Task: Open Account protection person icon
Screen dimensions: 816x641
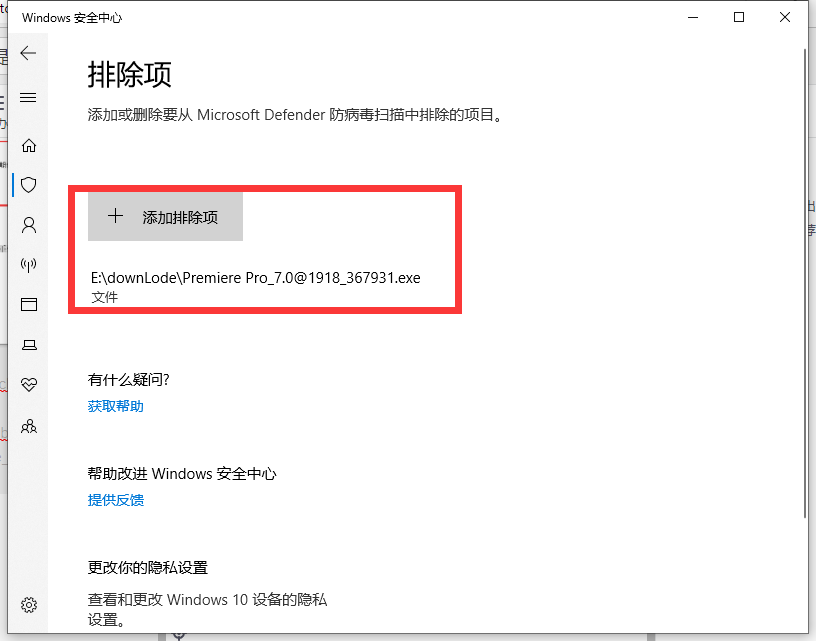Action: tap(29, 225)
